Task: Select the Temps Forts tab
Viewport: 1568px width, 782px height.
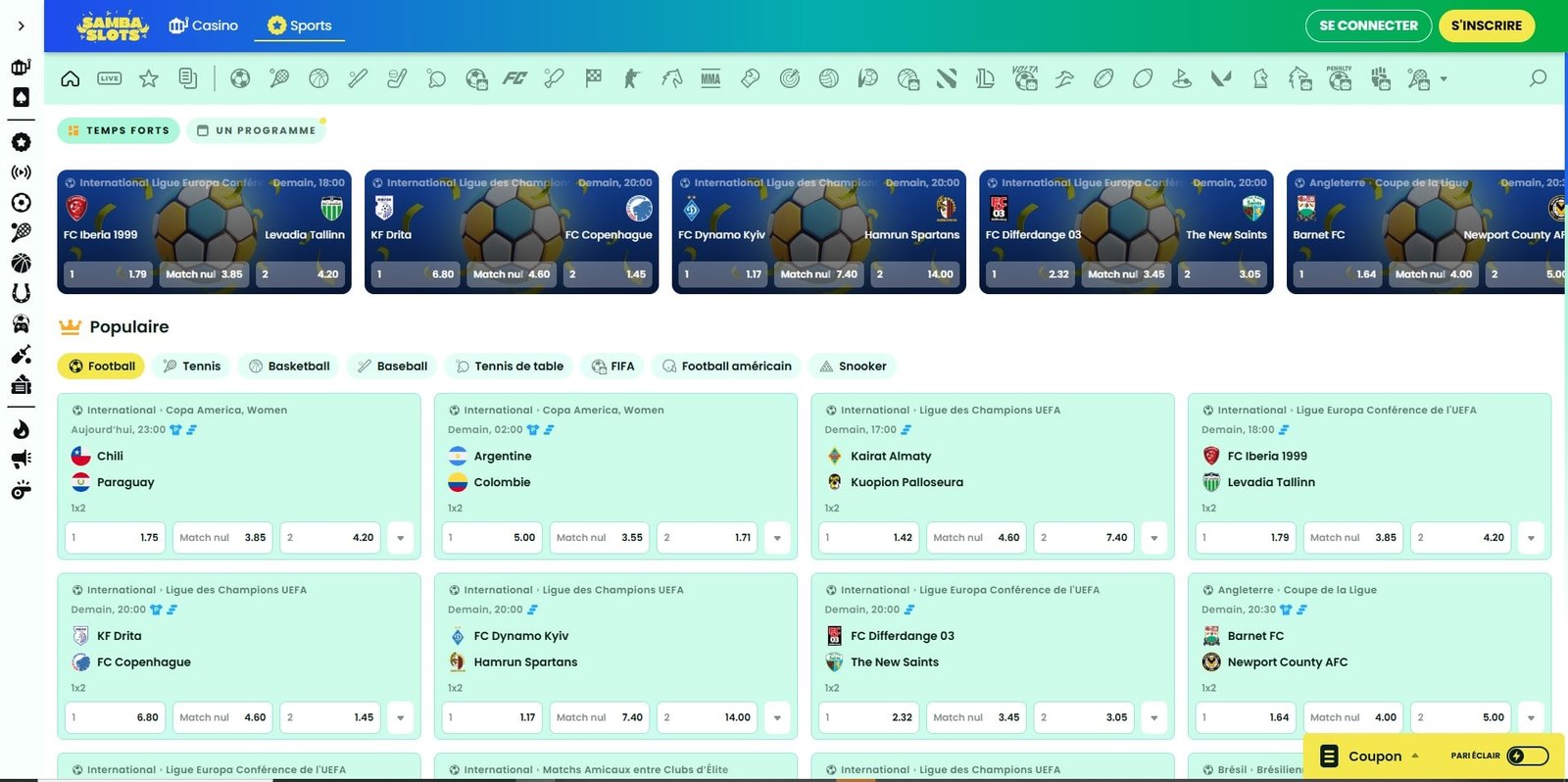Action: 119,130
